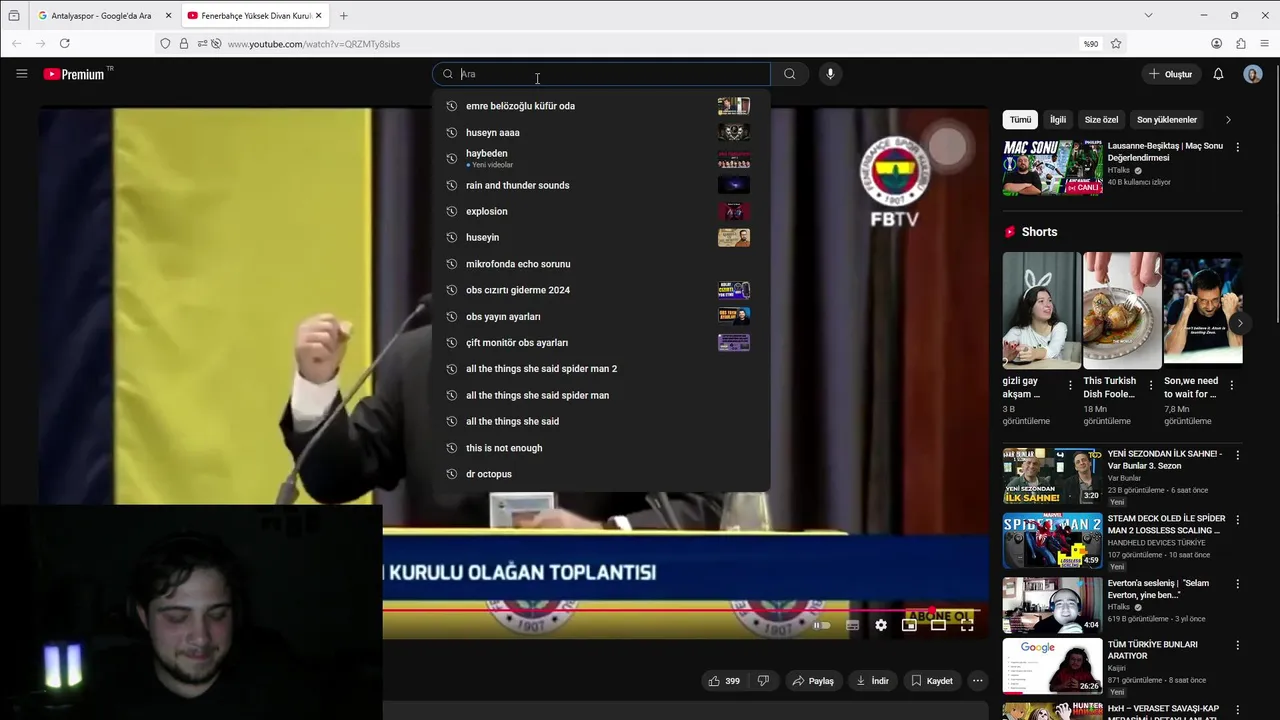Open notifications bell
This screenshot has height=720, width=1280.
pyautogui.click(x=1218, y=74)
